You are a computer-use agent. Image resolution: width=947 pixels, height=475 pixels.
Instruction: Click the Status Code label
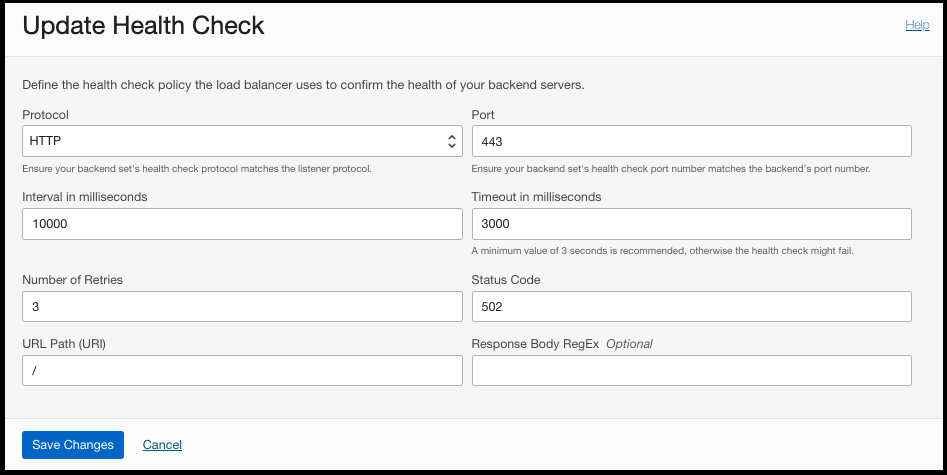click(x=506, y=280)
